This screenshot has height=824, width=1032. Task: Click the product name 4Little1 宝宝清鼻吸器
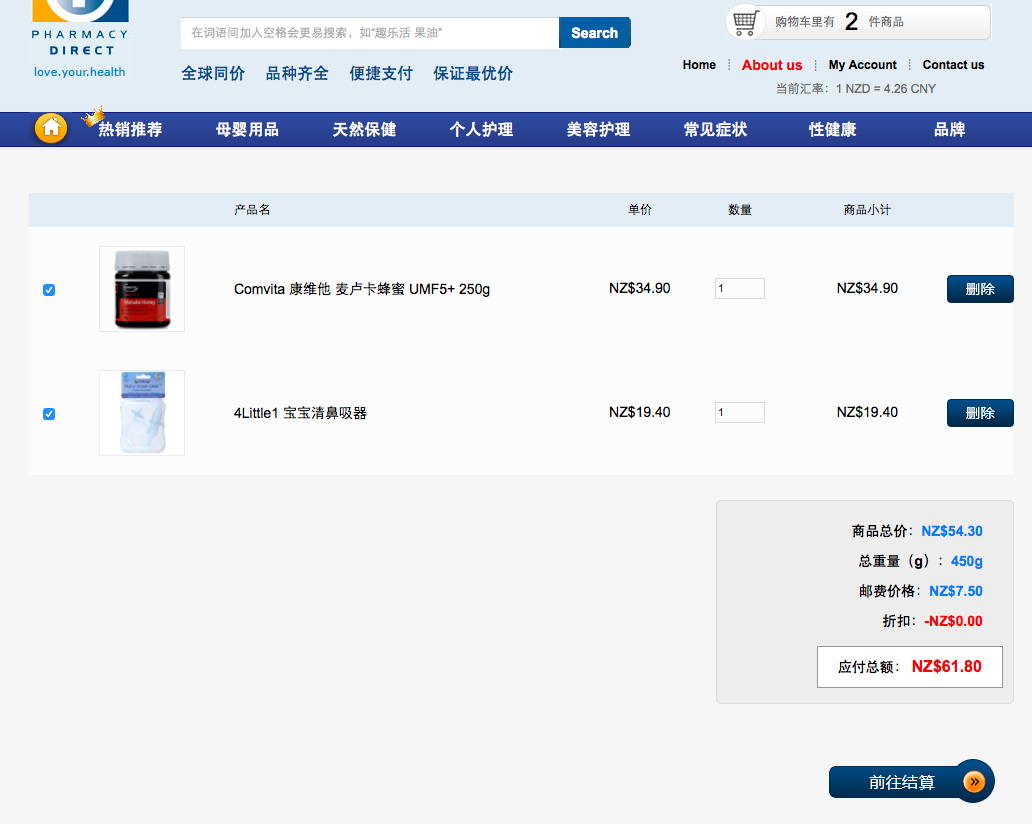click(x=300, y=413)
